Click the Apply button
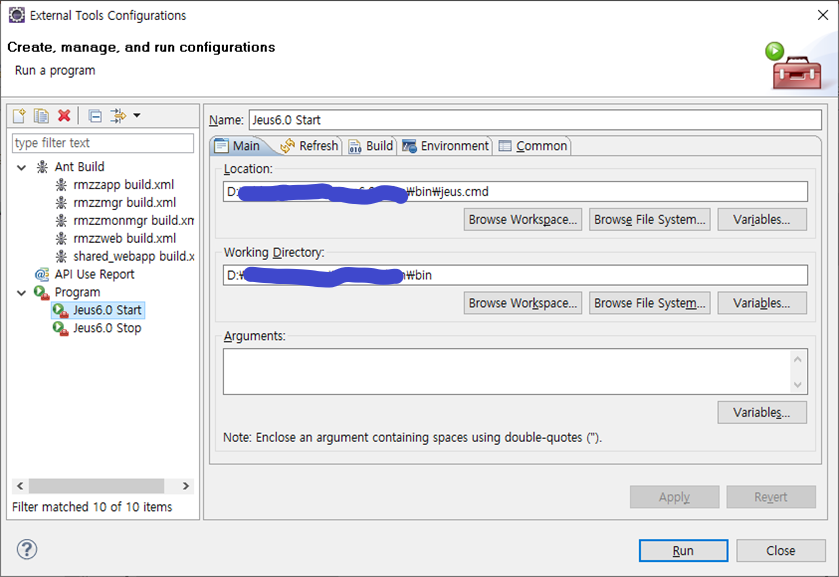 pyautogui.click(x=674, y=497)
